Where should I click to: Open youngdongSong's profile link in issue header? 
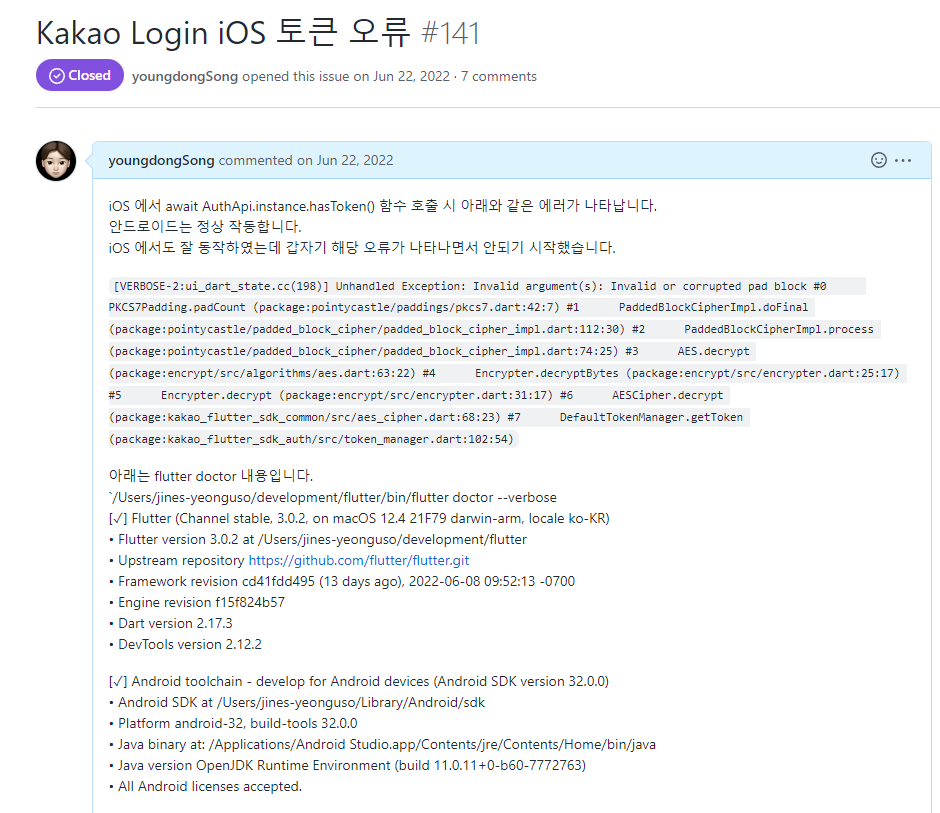coord(185,77)
